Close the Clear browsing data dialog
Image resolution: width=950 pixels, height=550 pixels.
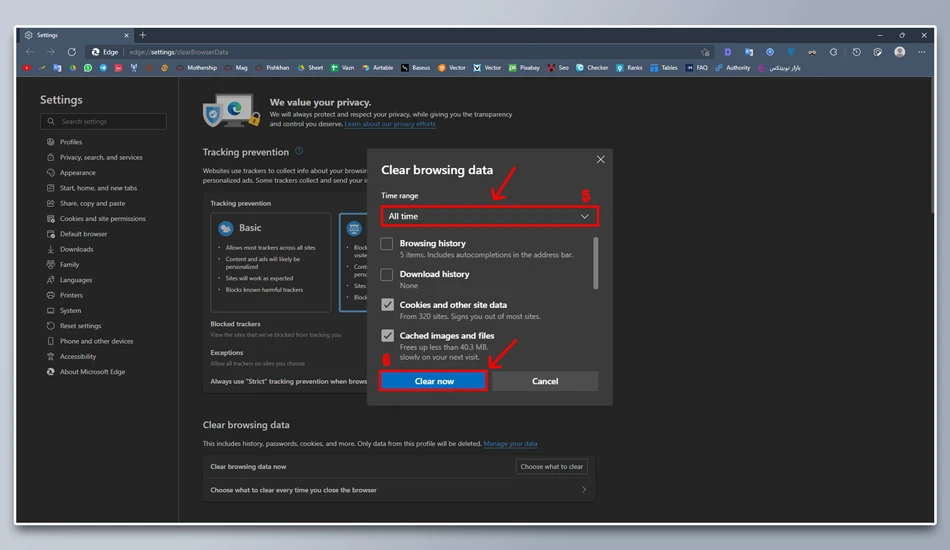(x=600, y=159)
